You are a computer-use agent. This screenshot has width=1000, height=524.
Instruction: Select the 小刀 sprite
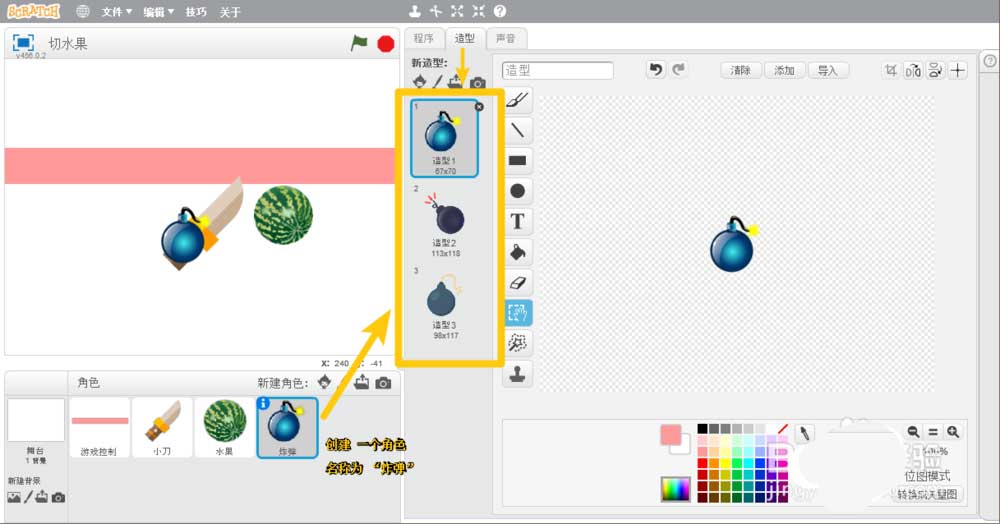coord(161,428)
